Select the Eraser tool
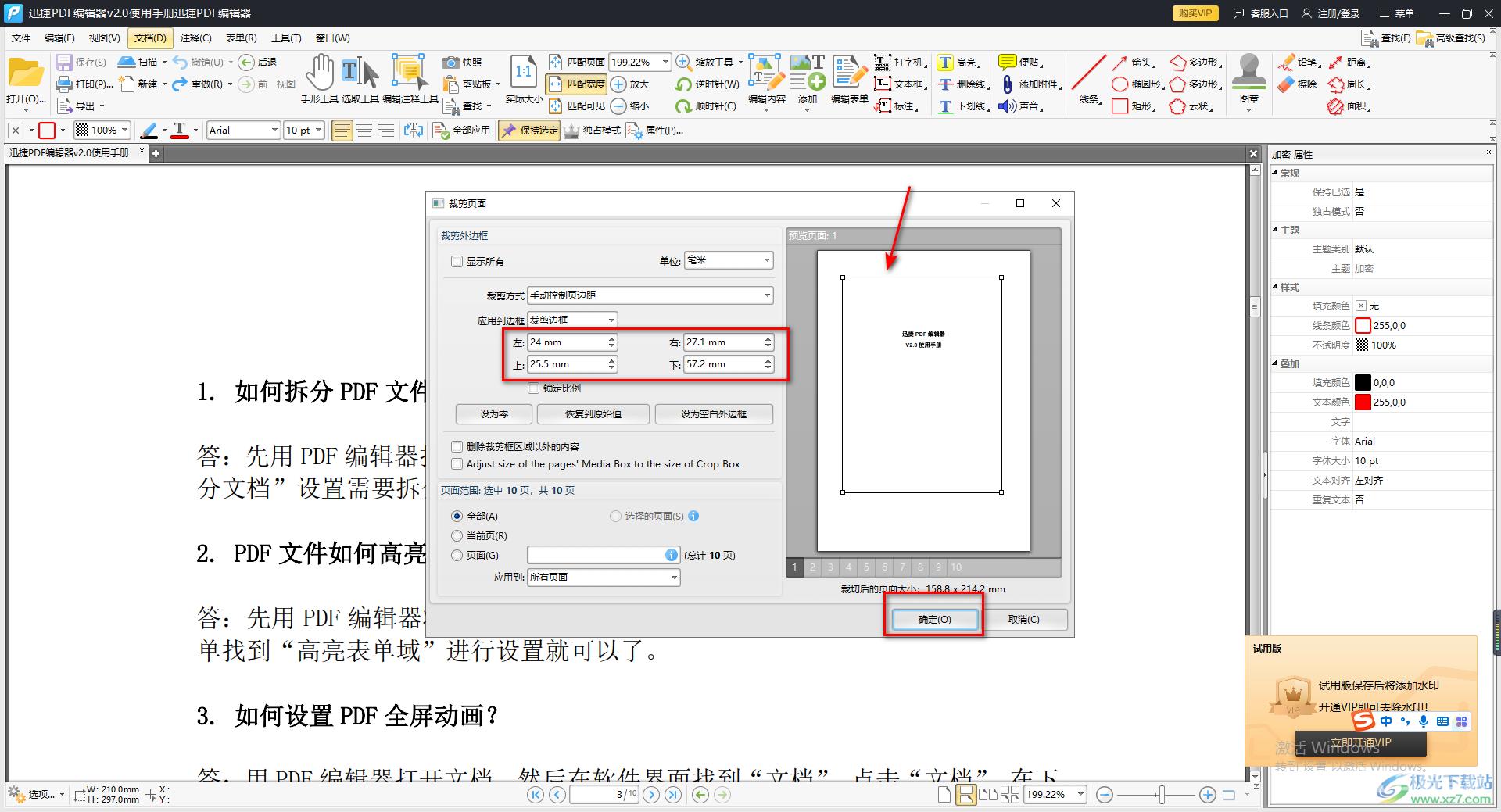Screen dimensions: 1501x812 [x=1299, y=84]
